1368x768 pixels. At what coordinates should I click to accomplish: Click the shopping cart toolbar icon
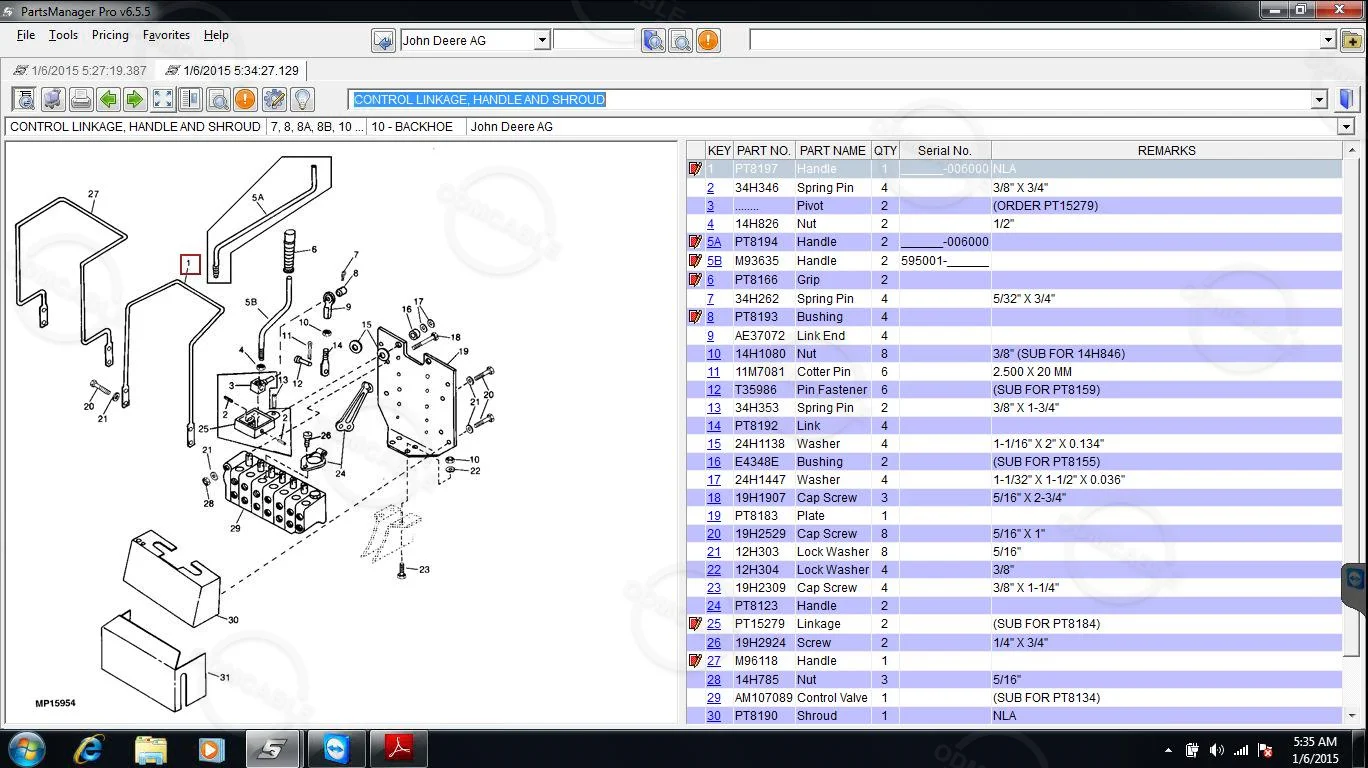click(53, 99)
